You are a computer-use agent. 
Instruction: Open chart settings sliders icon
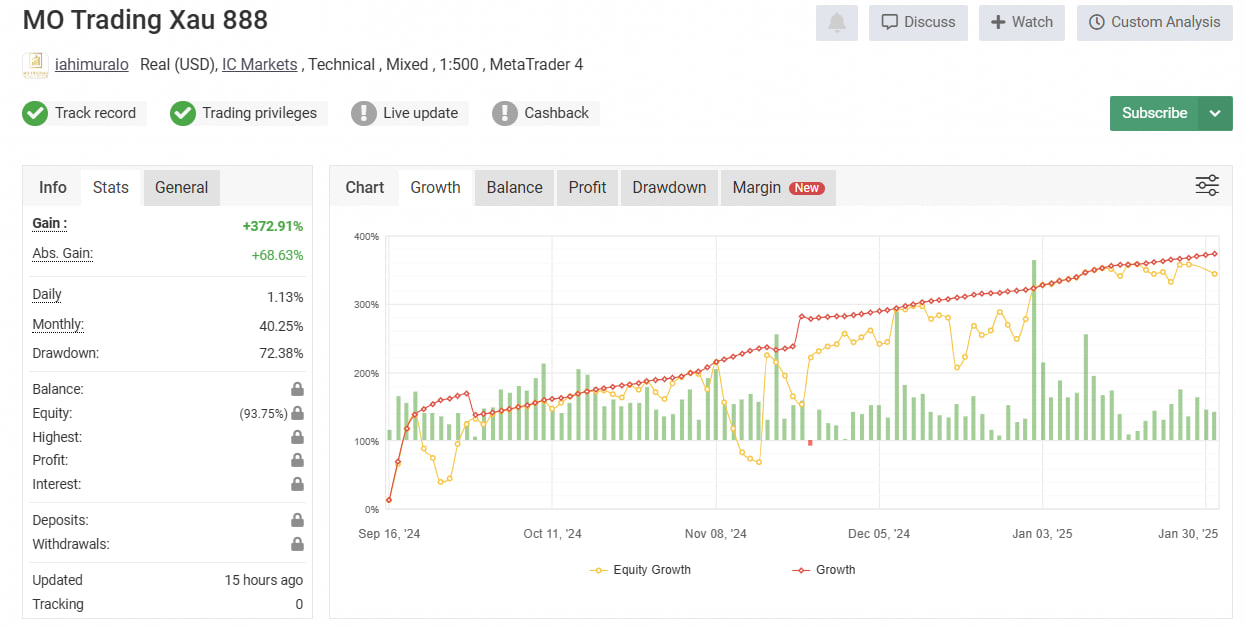(1207, 186)
